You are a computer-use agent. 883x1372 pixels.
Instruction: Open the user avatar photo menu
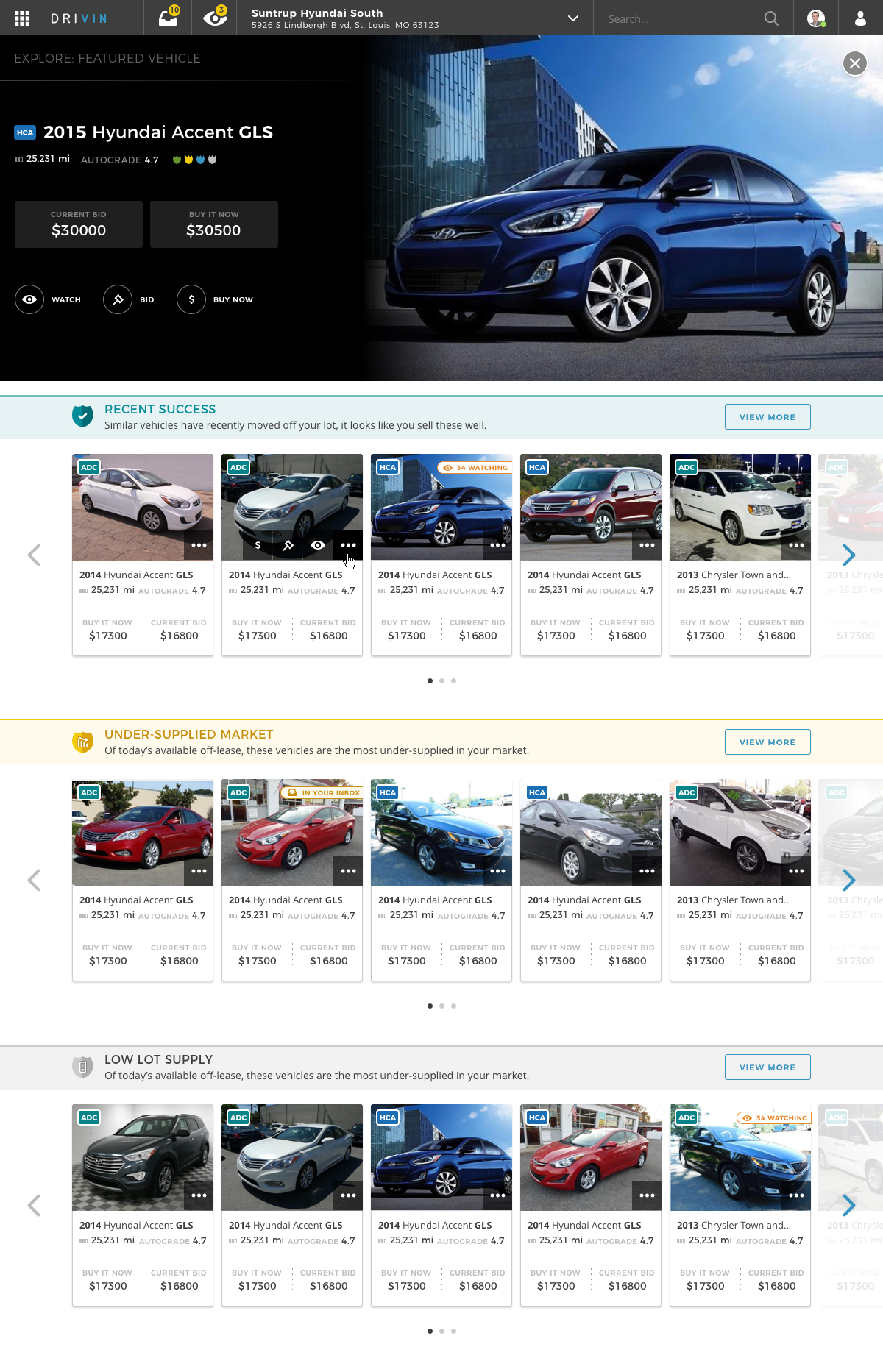click(816, 18)
